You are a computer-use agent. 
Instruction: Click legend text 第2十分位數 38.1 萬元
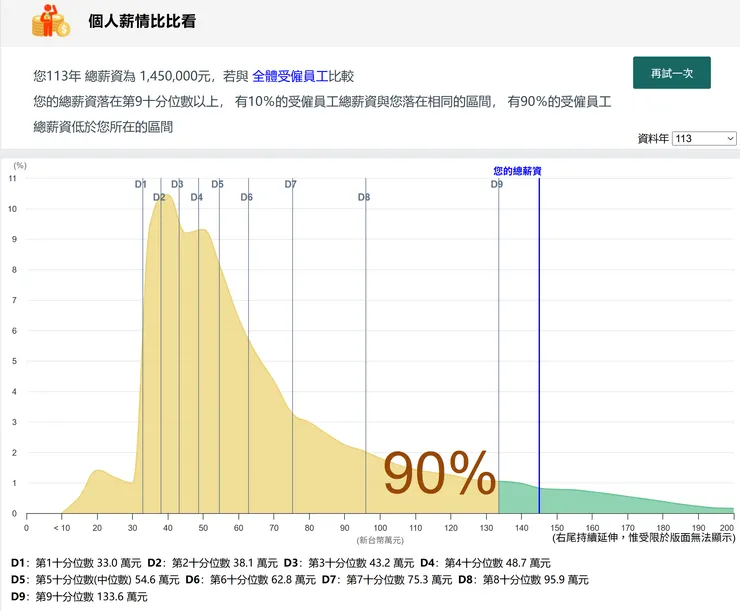225,563
